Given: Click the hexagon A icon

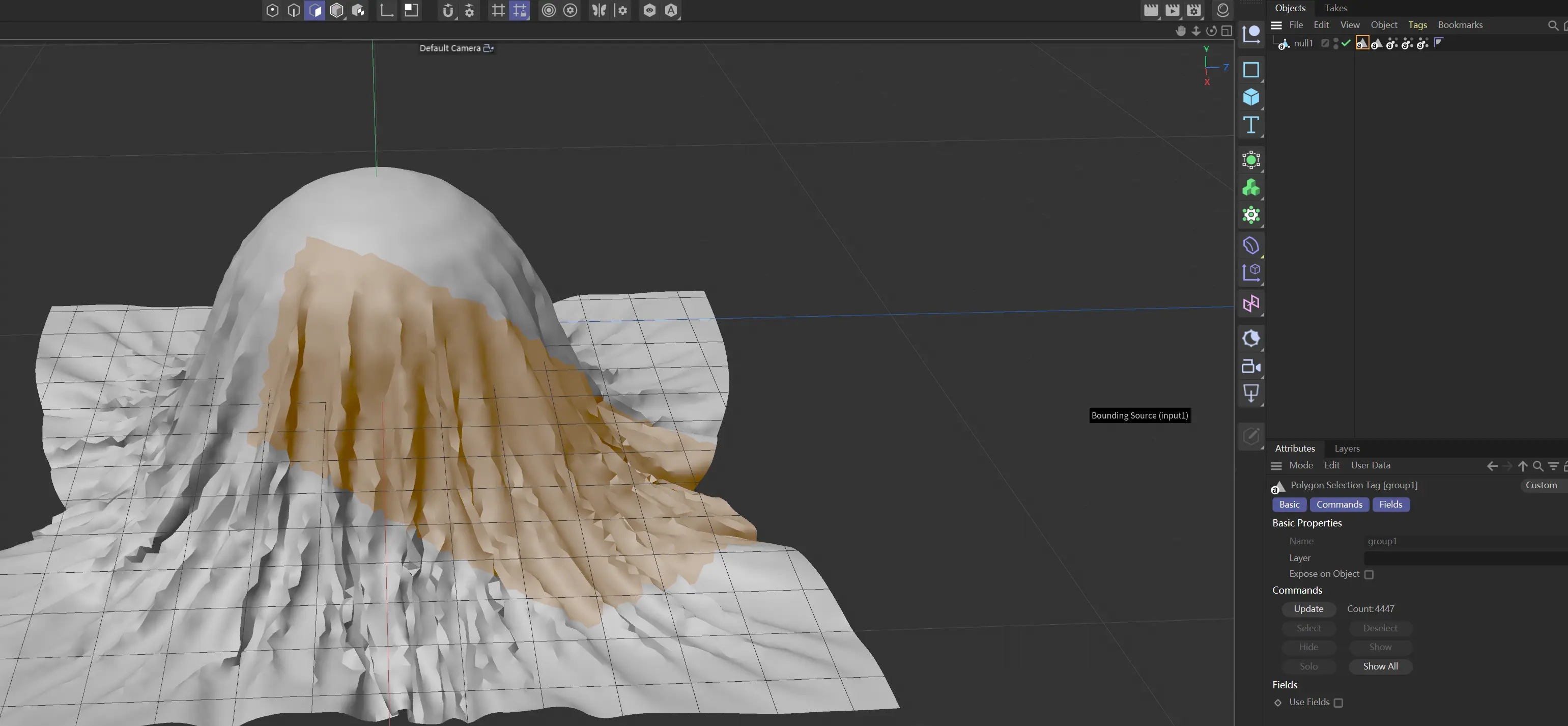Looking at the screenshot, I should click(x=671, y=10).
